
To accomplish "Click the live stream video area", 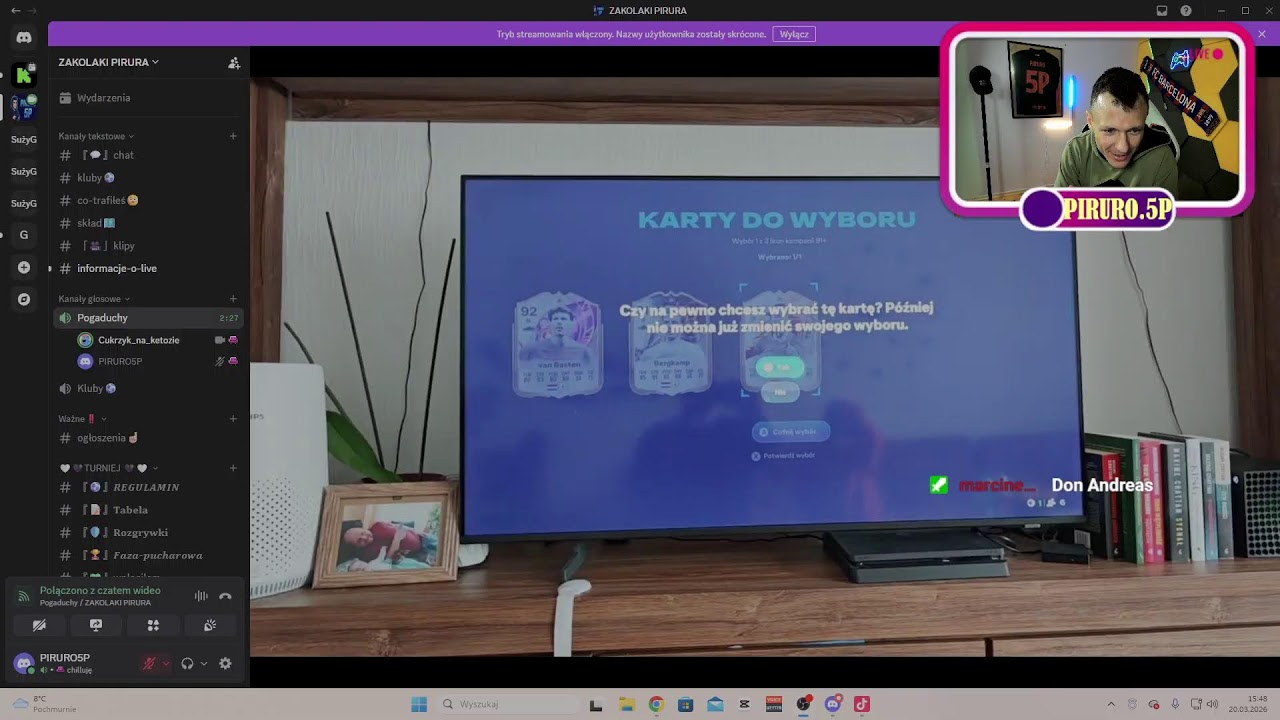I will [x=764, y=366].
